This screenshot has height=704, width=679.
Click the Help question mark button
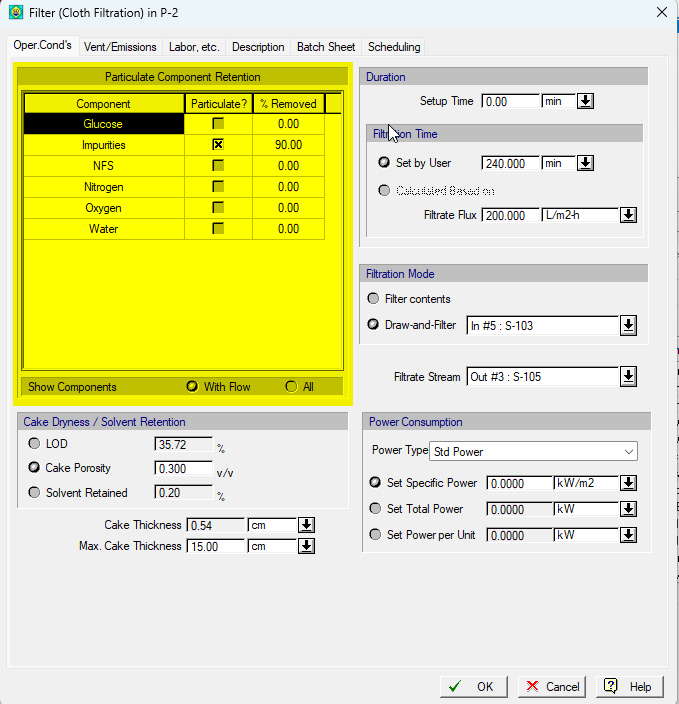[x=630, y=686]
